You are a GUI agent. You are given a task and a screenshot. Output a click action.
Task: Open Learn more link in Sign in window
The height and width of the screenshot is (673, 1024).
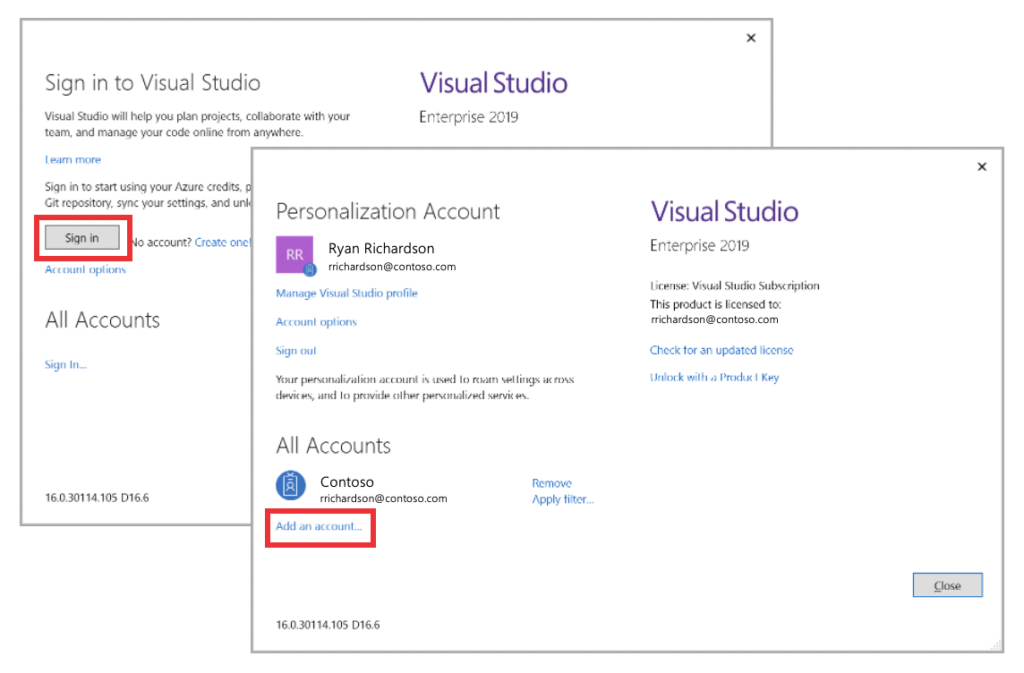click(72, 159)
